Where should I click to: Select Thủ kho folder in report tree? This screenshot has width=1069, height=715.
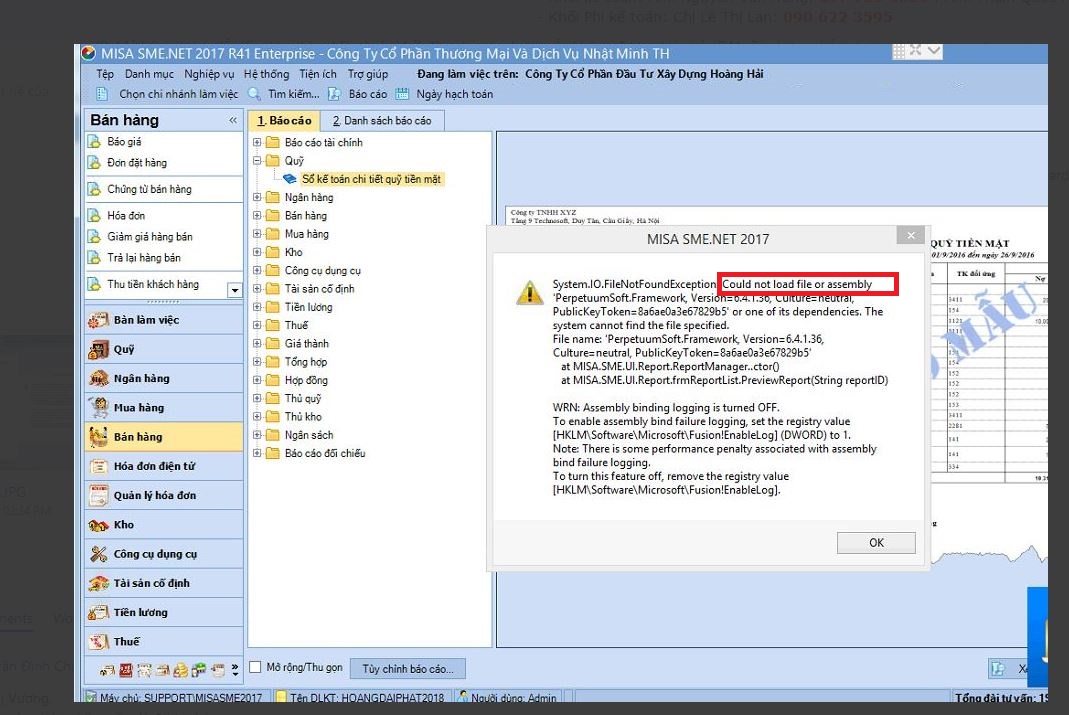[x=303, y=417]
